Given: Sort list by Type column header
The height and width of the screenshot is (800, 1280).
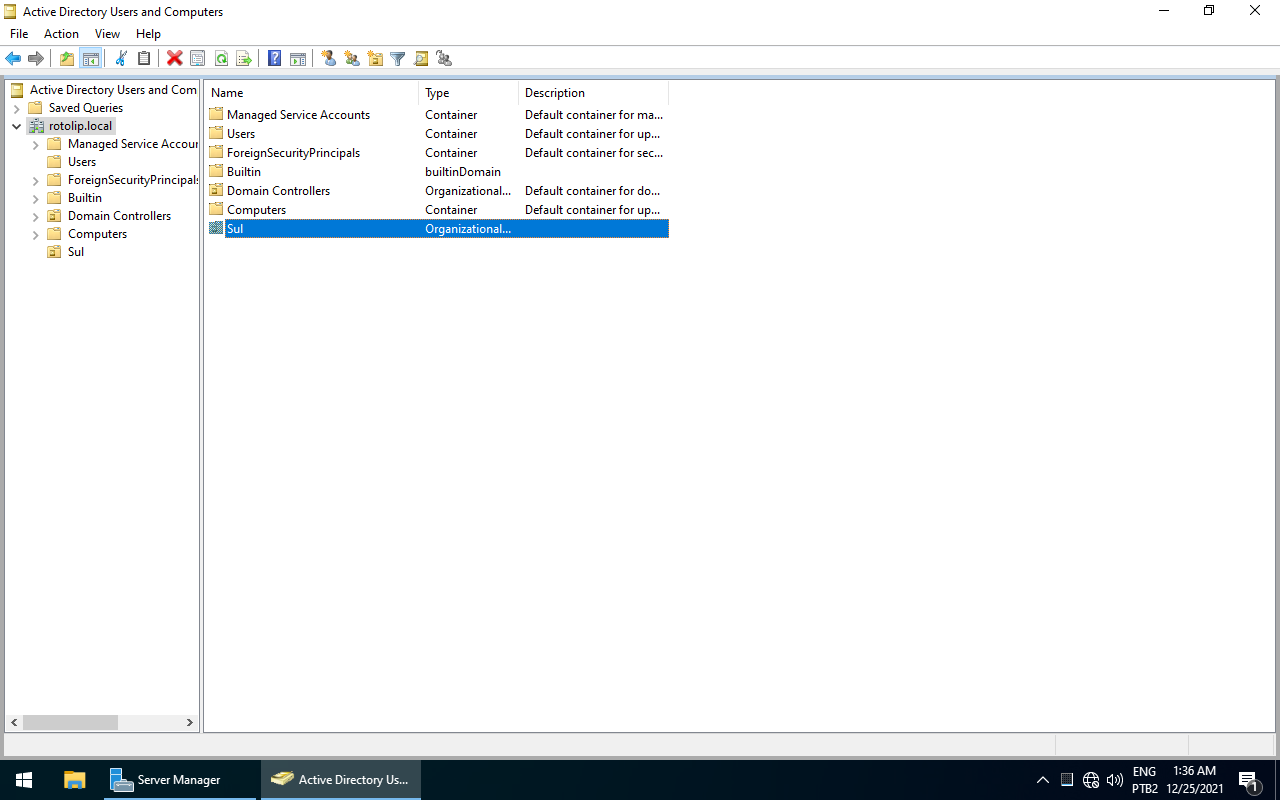Looking at the screenshot, I should click(x=467, y=93).
